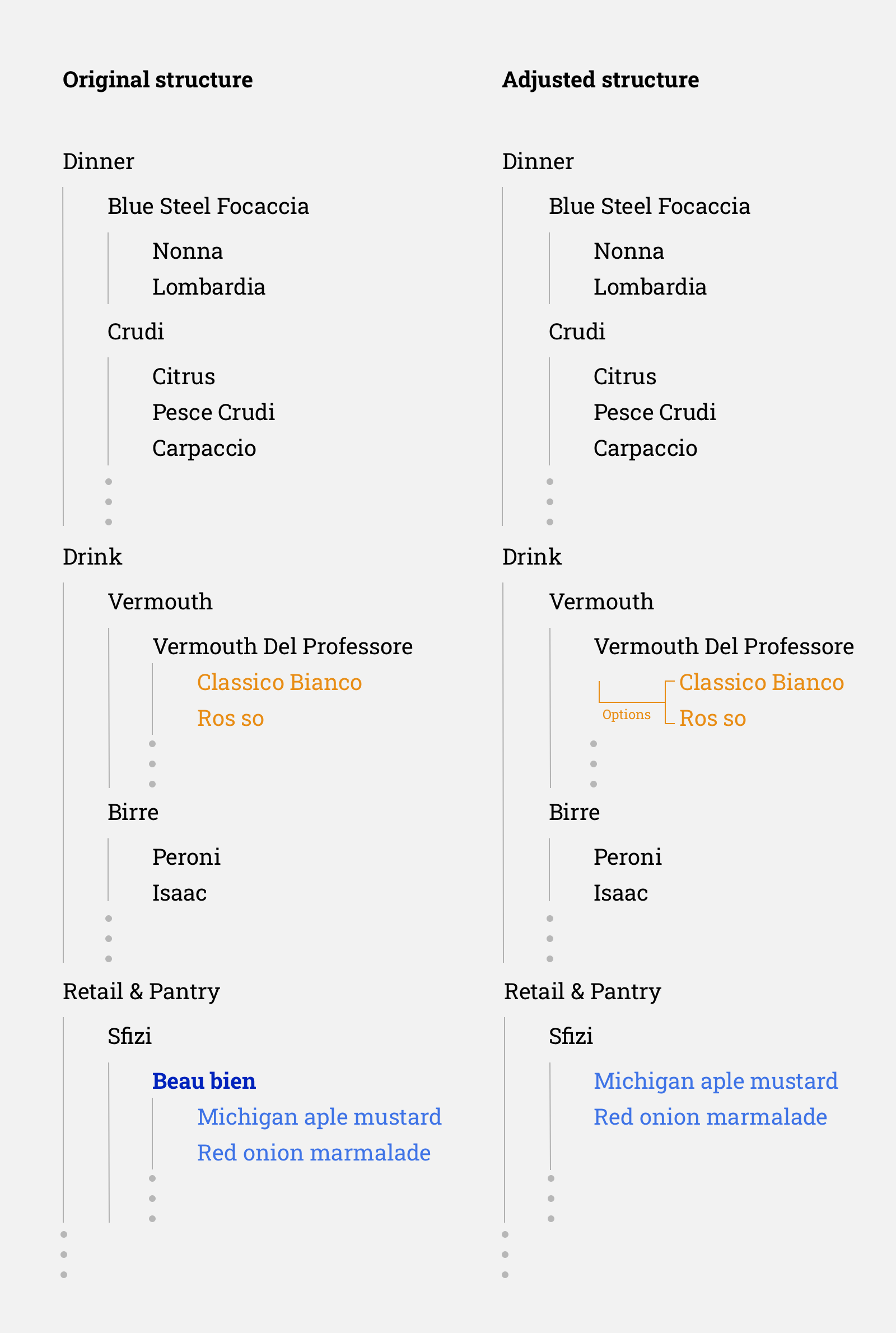Select 'Pesce Crudi' in the adjusted structure

(x=654, y=412)
